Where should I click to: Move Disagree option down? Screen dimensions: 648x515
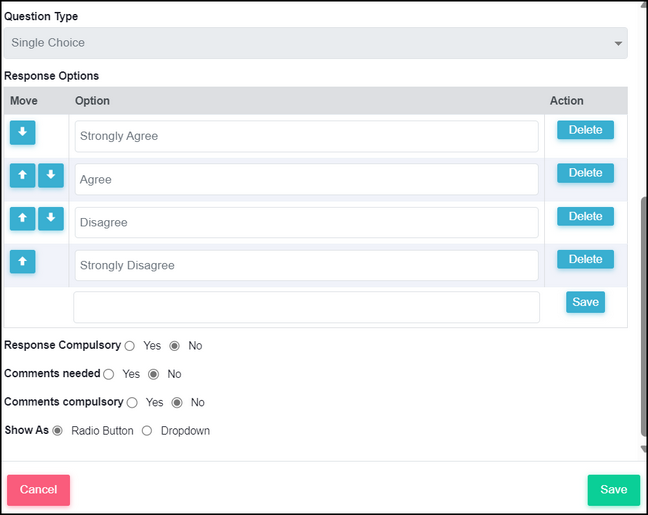[x=51, y=218]
